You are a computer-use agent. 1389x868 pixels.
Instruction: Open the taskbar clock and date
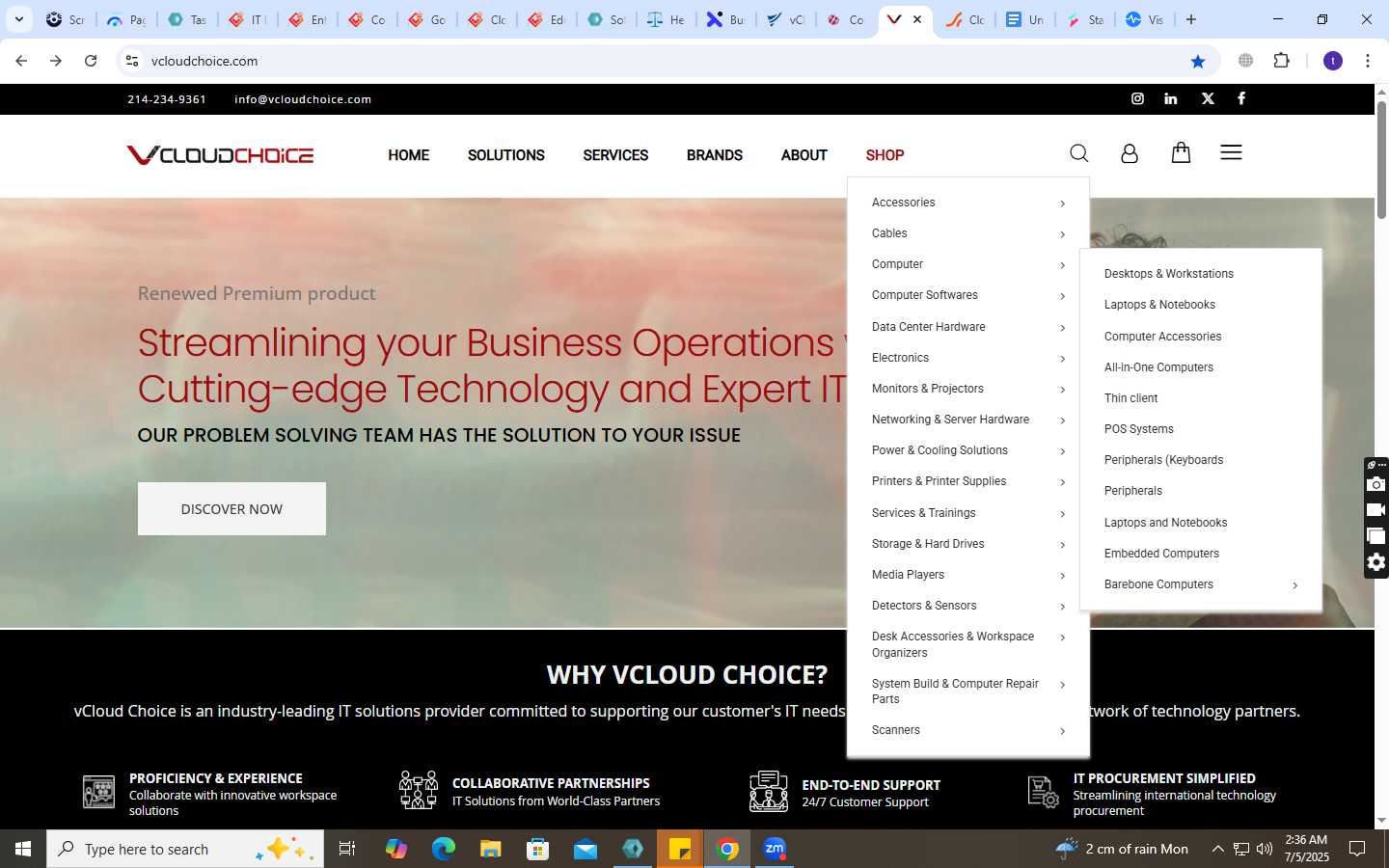(1306, 849)
